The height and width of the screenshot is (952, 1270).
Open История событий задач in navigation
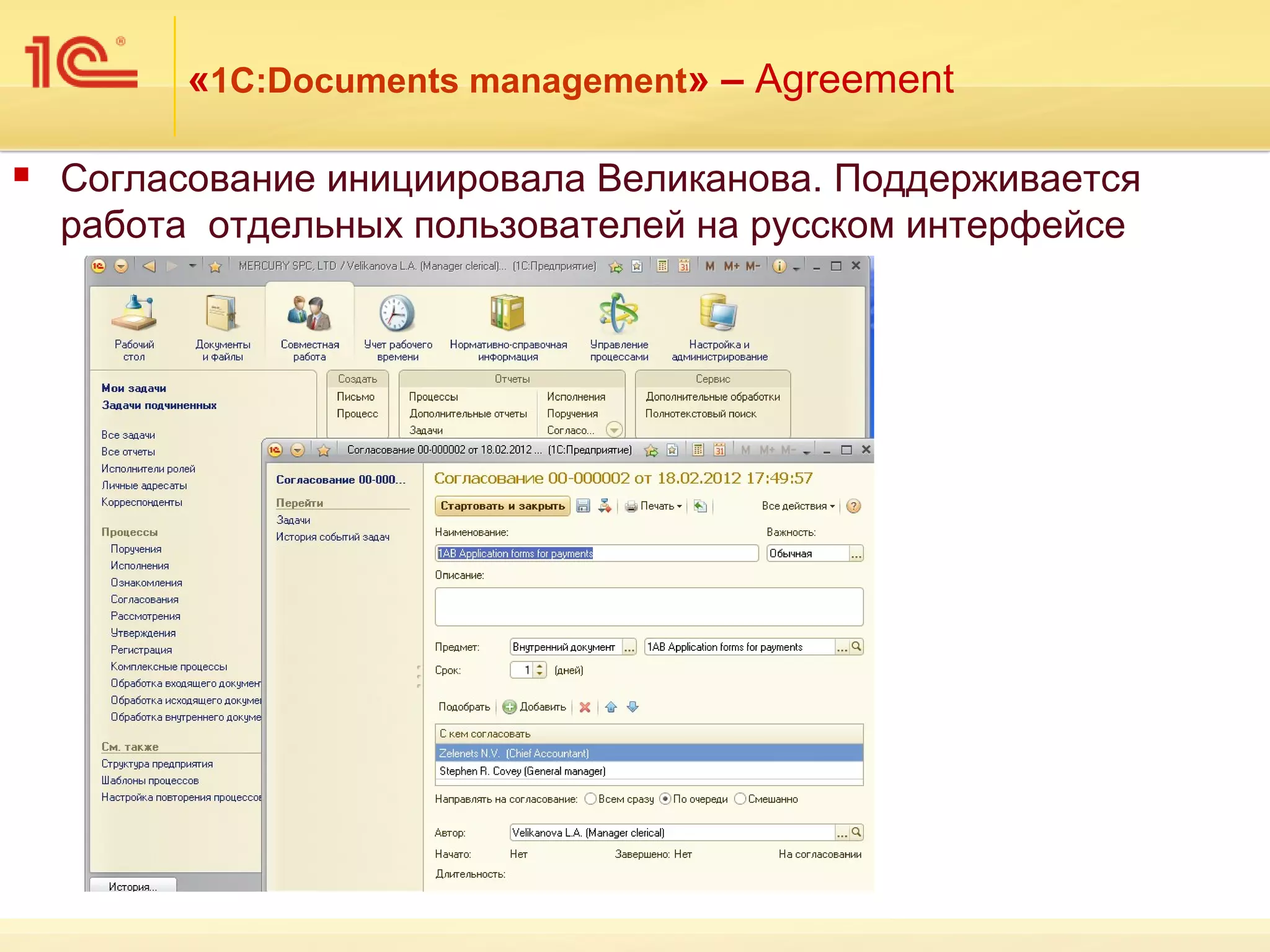333,537
